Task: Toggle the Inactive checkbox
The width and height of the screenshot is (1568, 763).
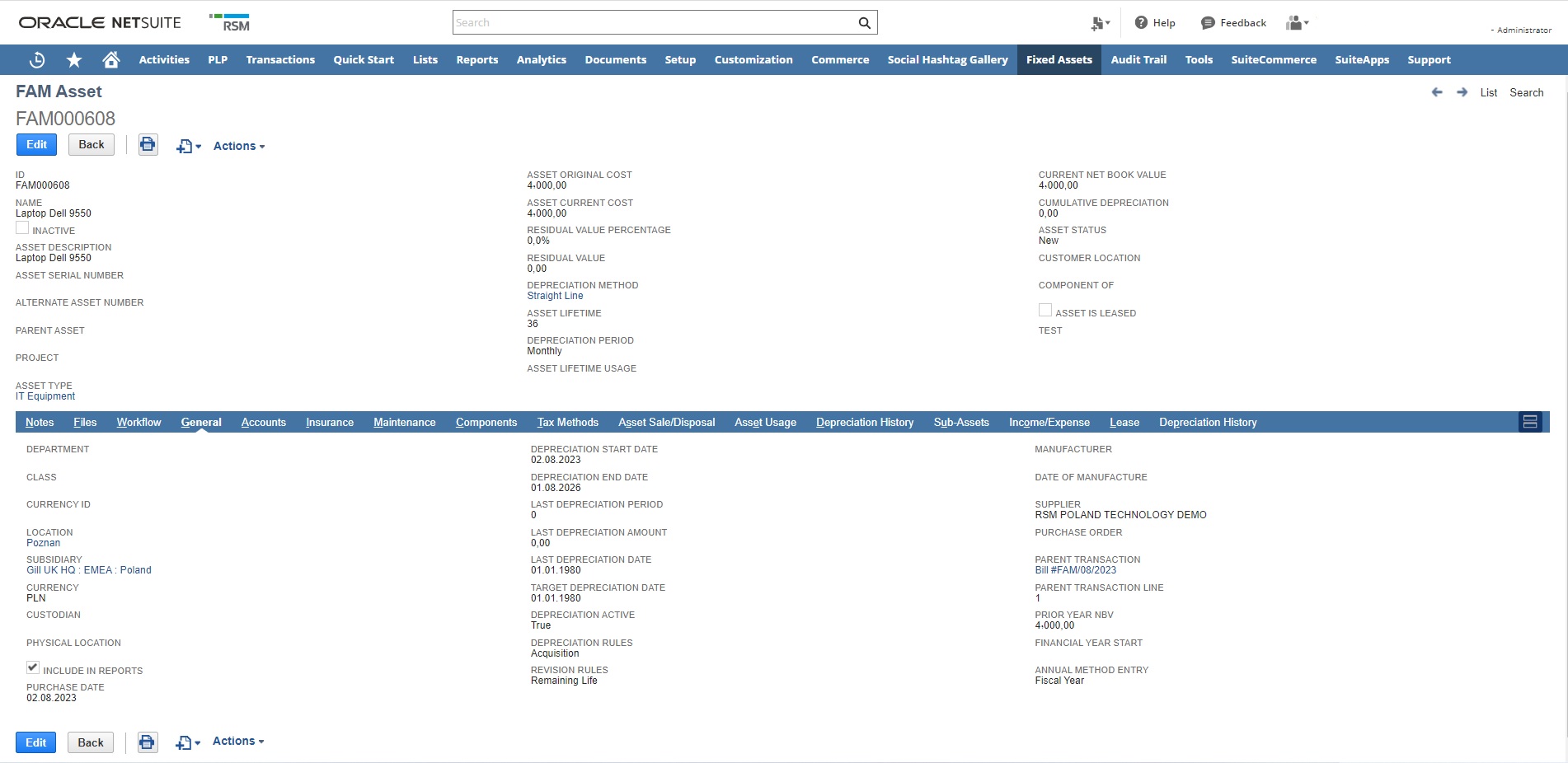Action: point(22,228)
